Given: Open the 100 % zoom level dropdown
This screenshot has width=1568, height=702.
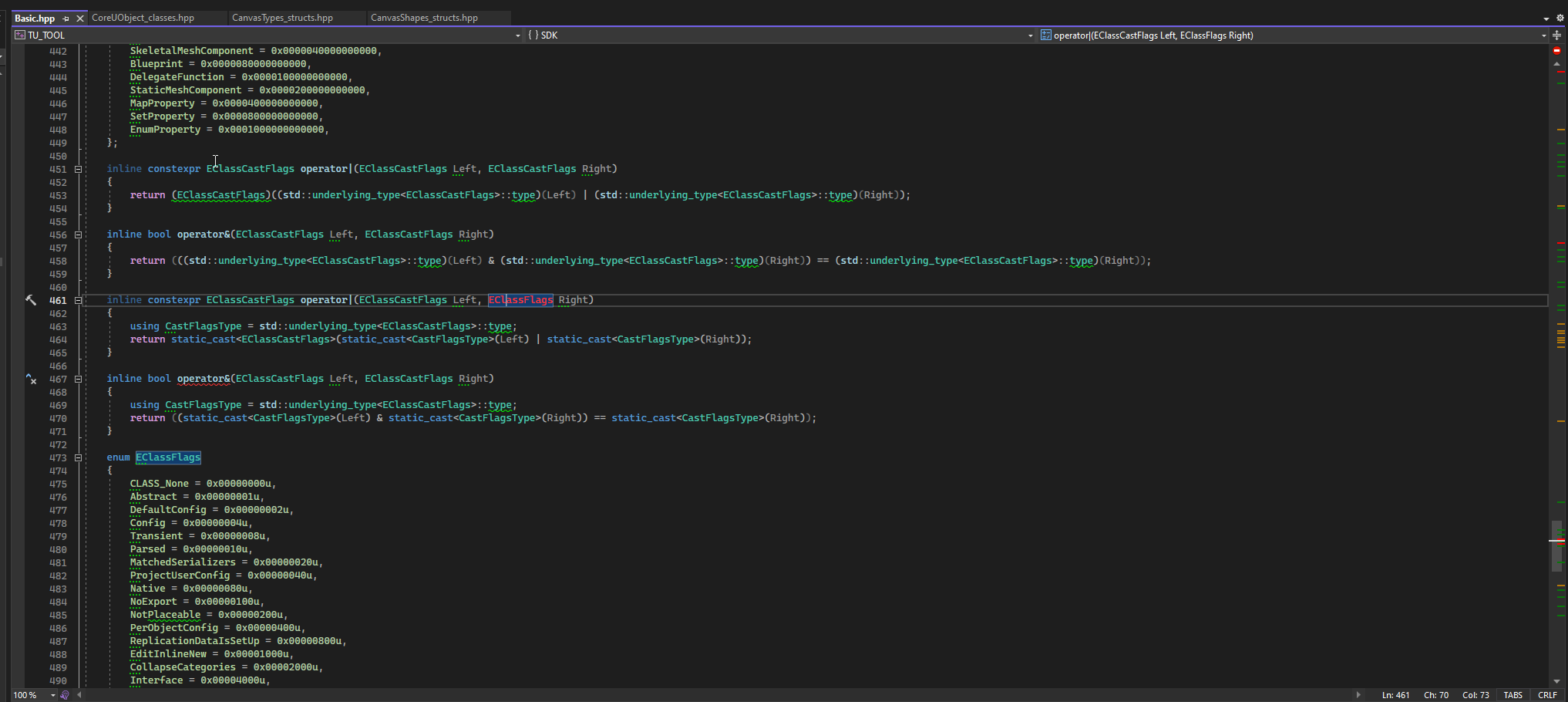Looking at the screenshot, I should [52, 695].
